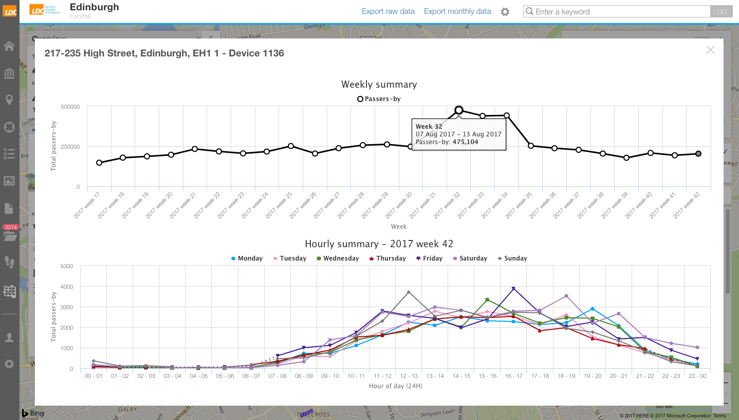Open the Home icon in the sidebar

pos(9,46)
